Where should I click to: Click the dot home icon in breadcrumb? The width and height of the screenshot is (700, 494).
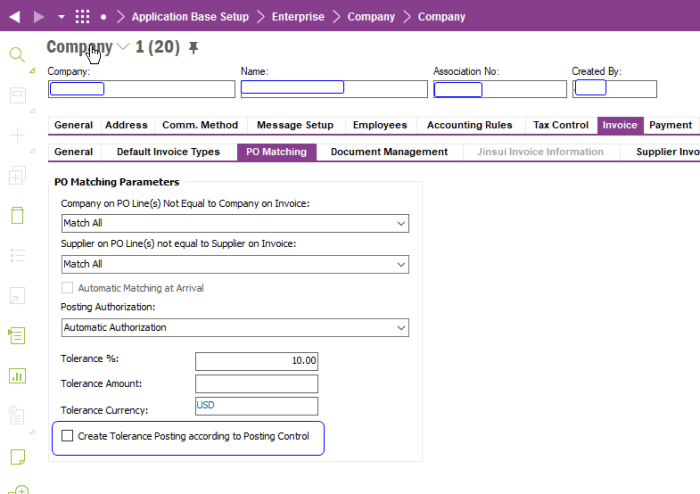pos(104,17)
